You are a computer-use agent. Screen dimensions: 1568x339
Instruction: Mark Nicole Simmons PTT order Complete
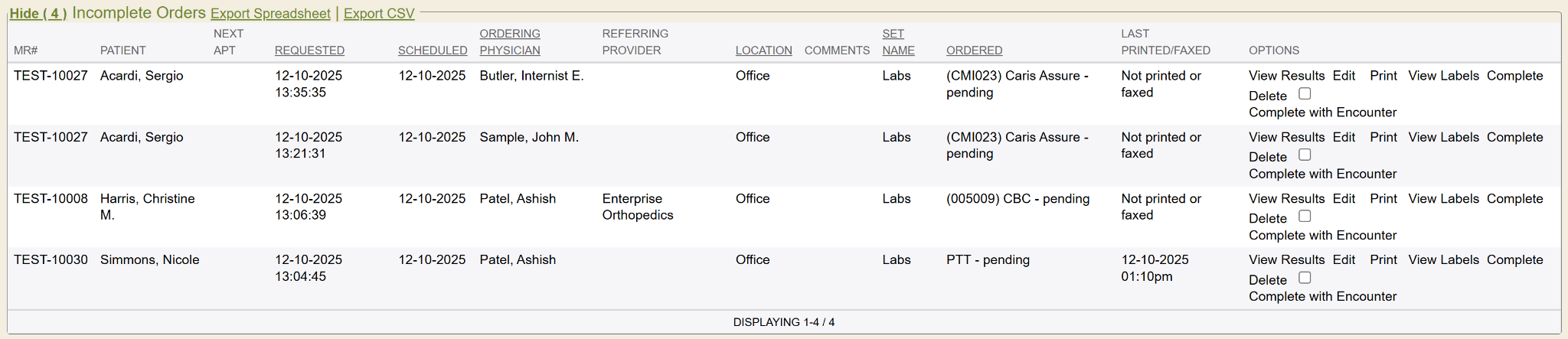coord(1514,259)
